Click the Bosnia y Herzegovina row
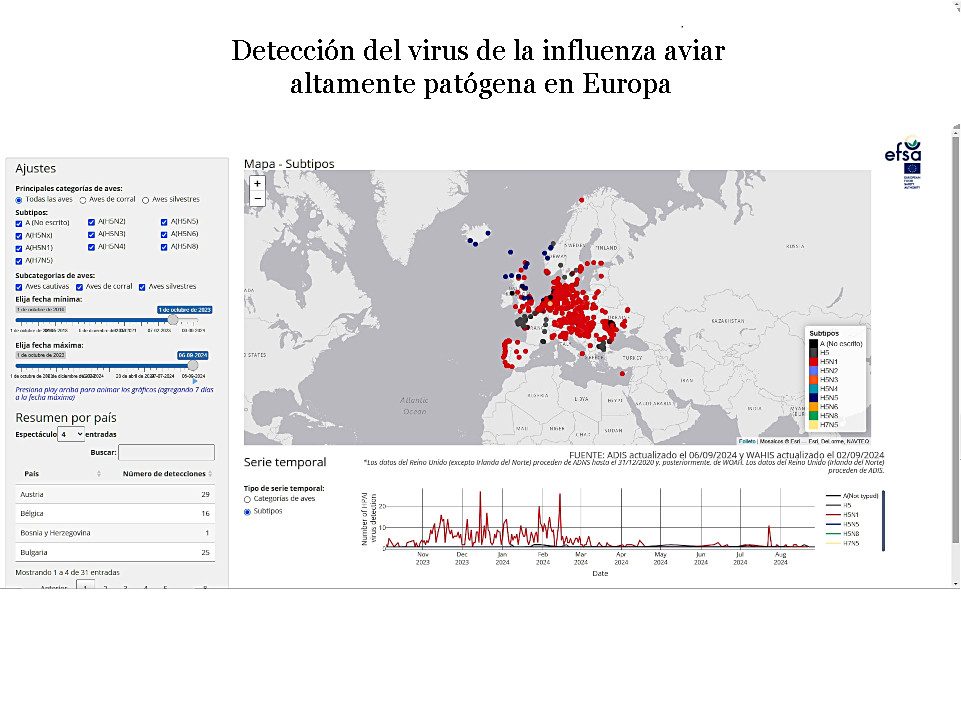 tap(115, 533)
